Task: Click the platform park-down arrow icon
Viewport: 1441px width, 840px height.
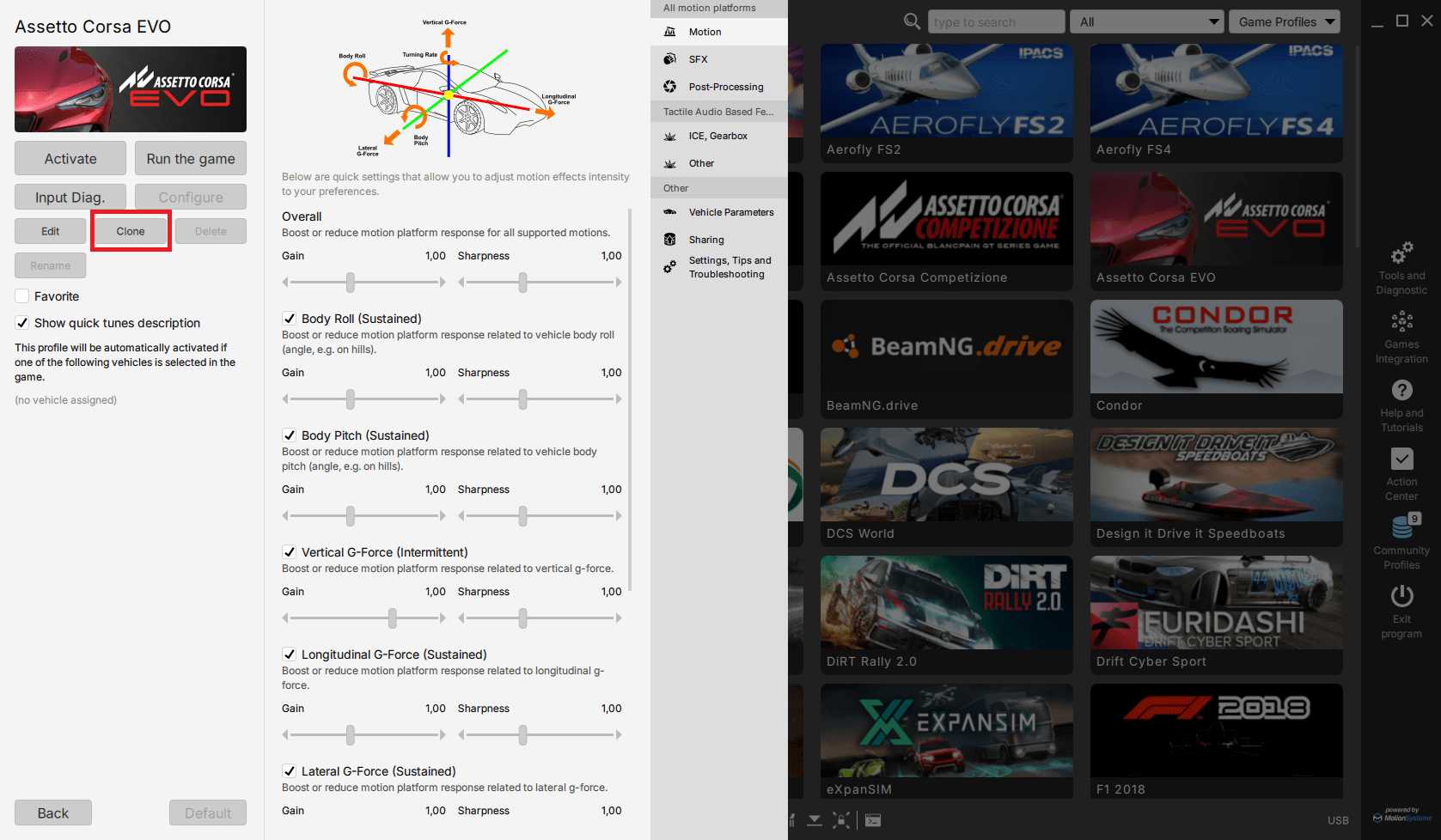Action: click(815, 820)
